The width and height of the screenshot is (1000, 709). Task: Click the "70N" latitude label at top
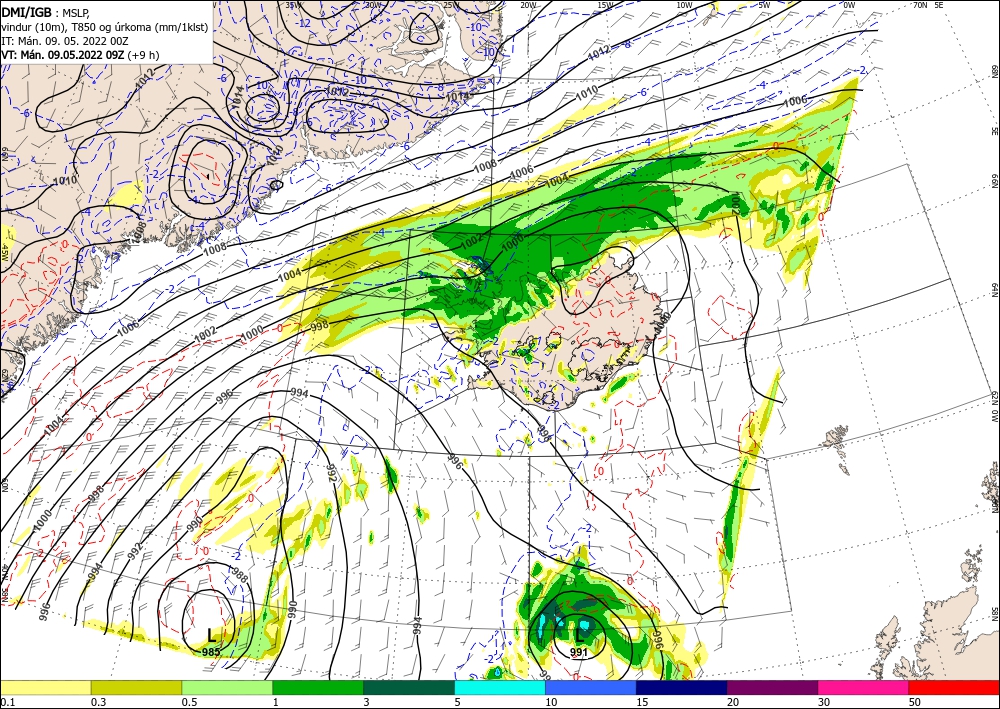[x=920, y=5]
